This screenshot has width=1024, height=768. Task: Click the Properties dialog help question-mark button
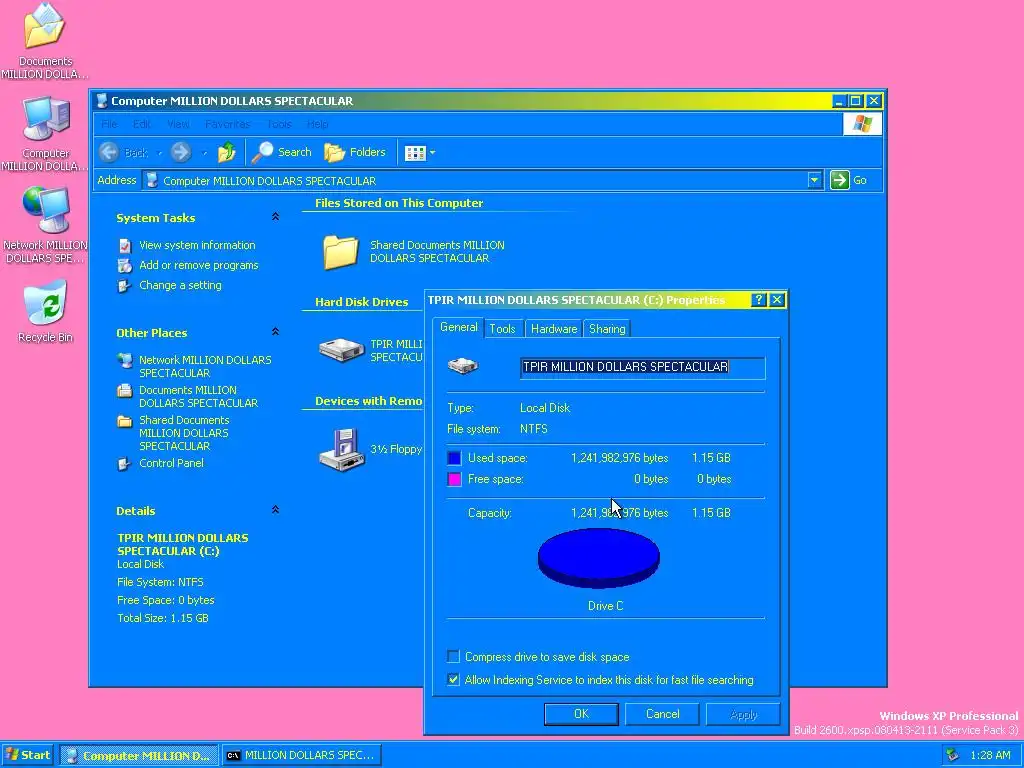(758, 300)
